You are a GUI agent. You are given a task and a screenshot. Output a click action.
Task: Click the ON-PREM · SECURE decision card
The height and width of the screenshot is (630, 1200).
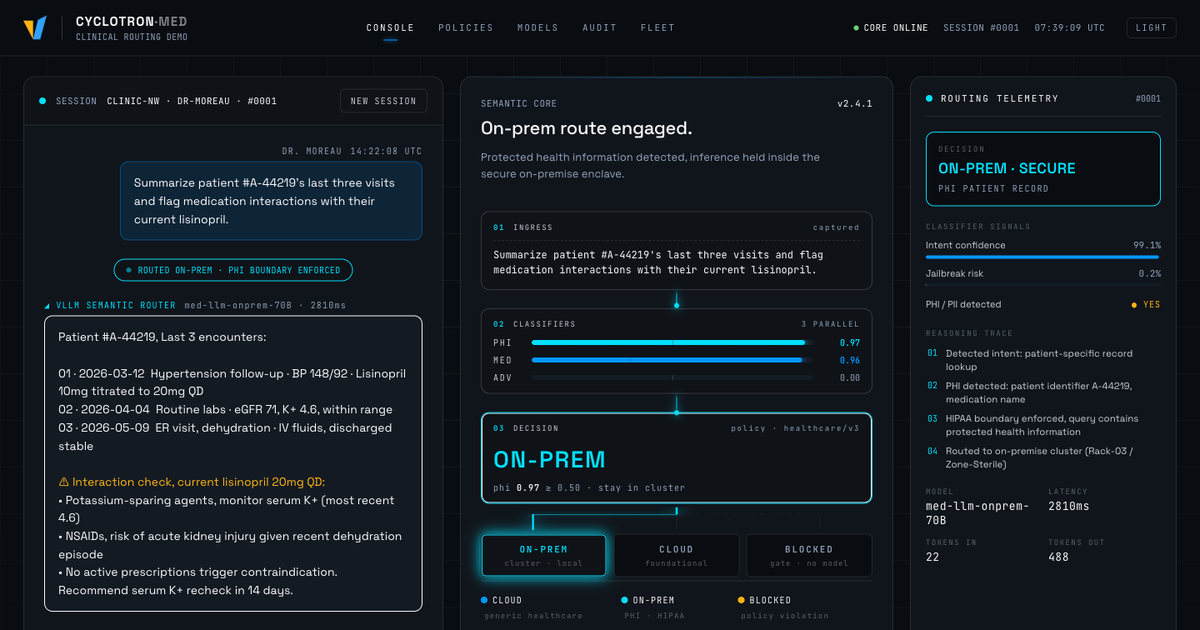(1043, 169)
